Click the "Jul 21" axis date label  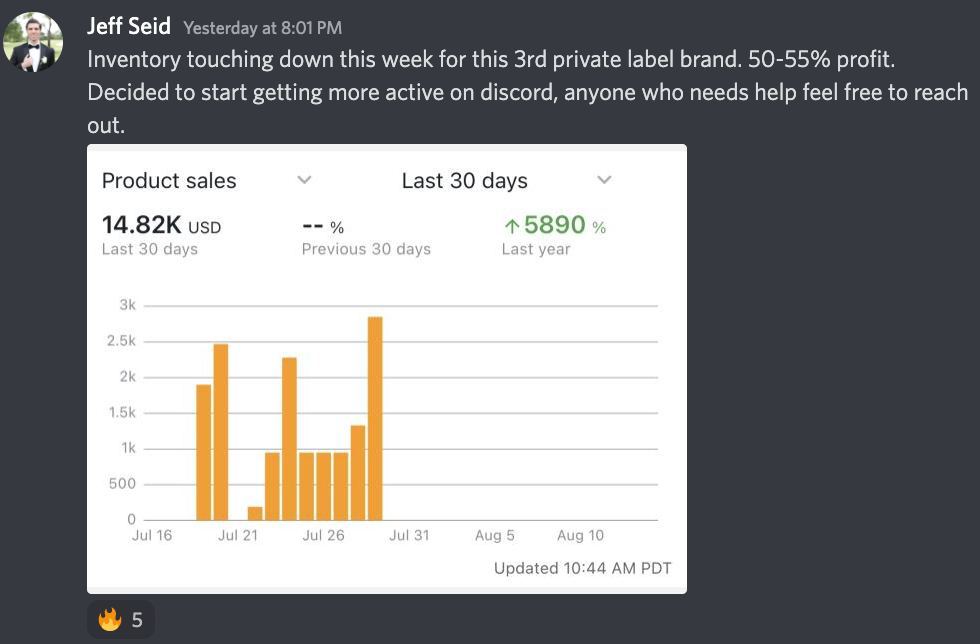click(x=238, y=536)
